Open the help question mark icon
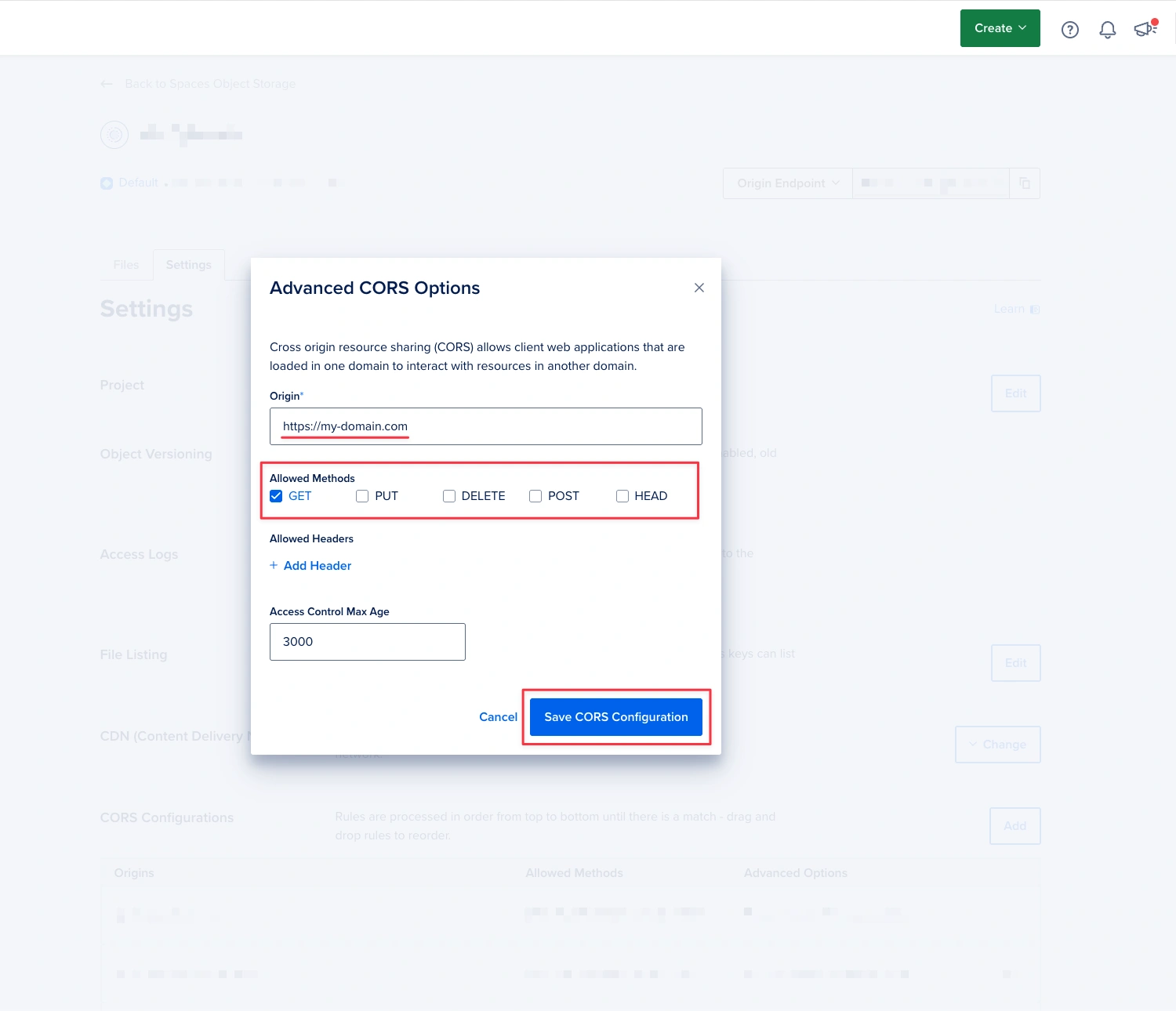This screenshot has width=1176, height=1011. click(x=1069, y=29)
